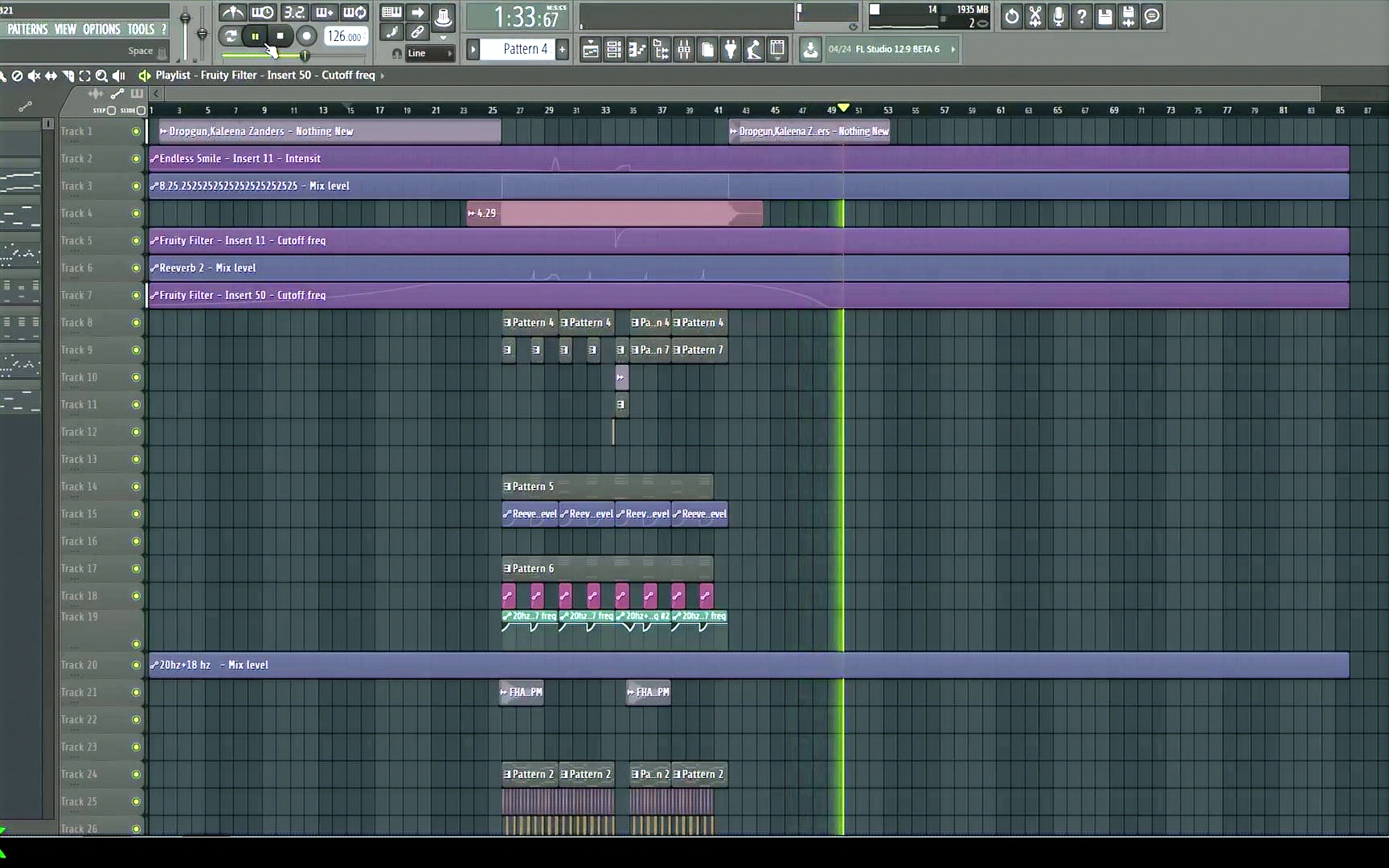Toggle the magnet snap icon
Screen dimensions: 1389x868
tap(396, 53)
